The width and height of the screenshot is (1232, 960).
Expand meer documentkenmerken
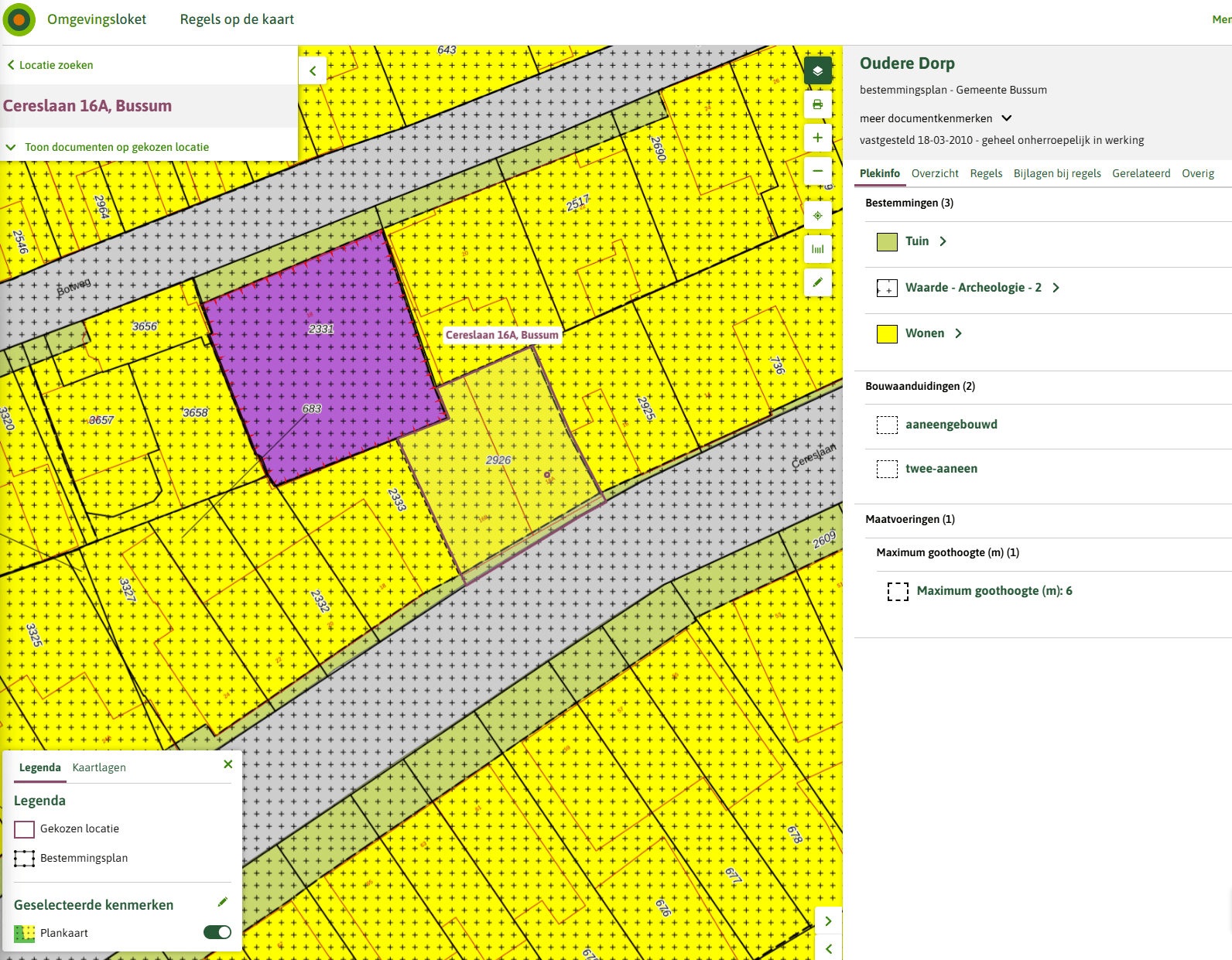coord(936,118)
